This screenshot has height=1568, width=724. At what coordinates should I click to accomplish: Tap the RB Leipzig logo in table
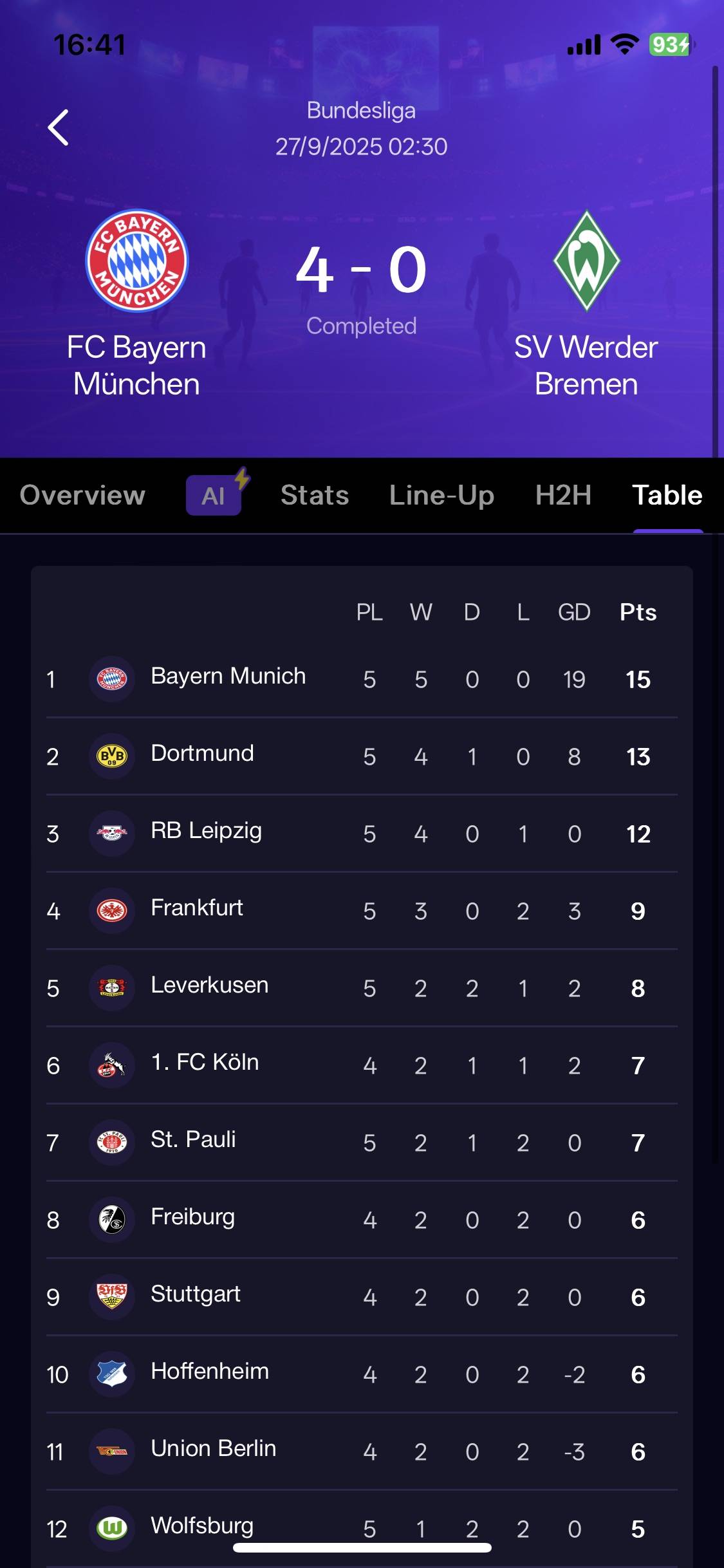click(112, 833)
